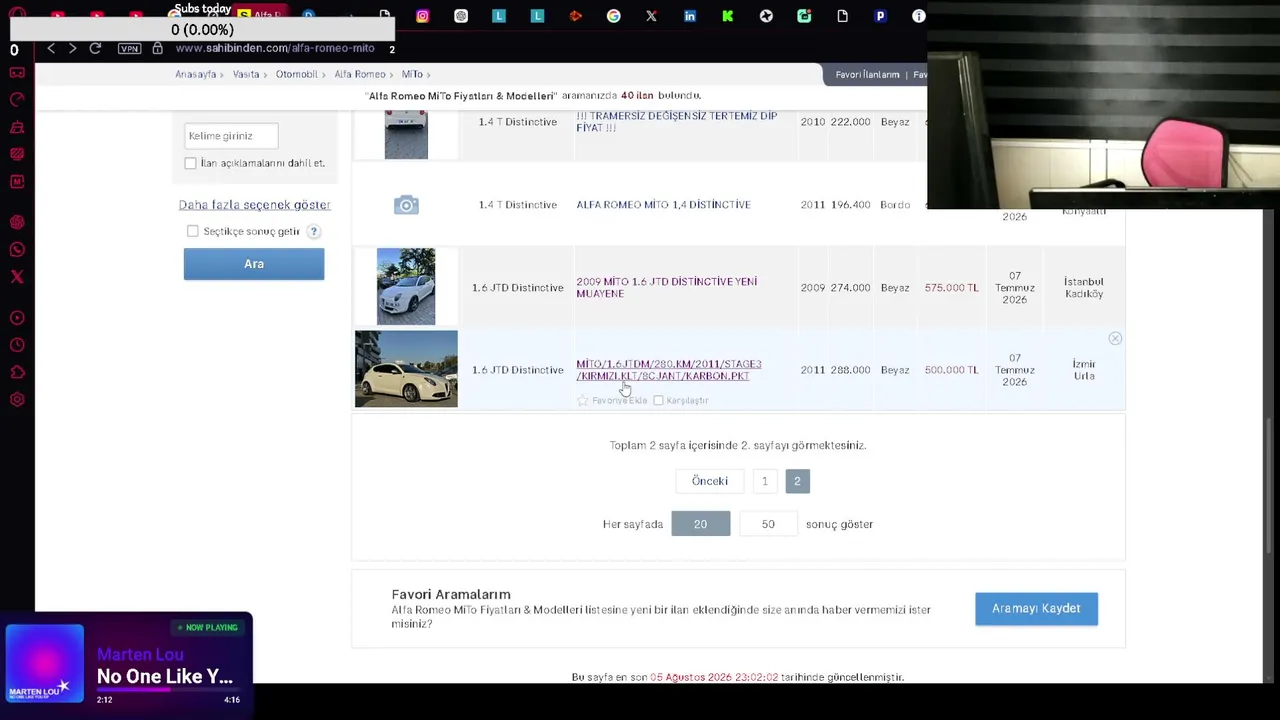Go to results page 1
This screenshot has height=720, width=1280.
point(765,481)
